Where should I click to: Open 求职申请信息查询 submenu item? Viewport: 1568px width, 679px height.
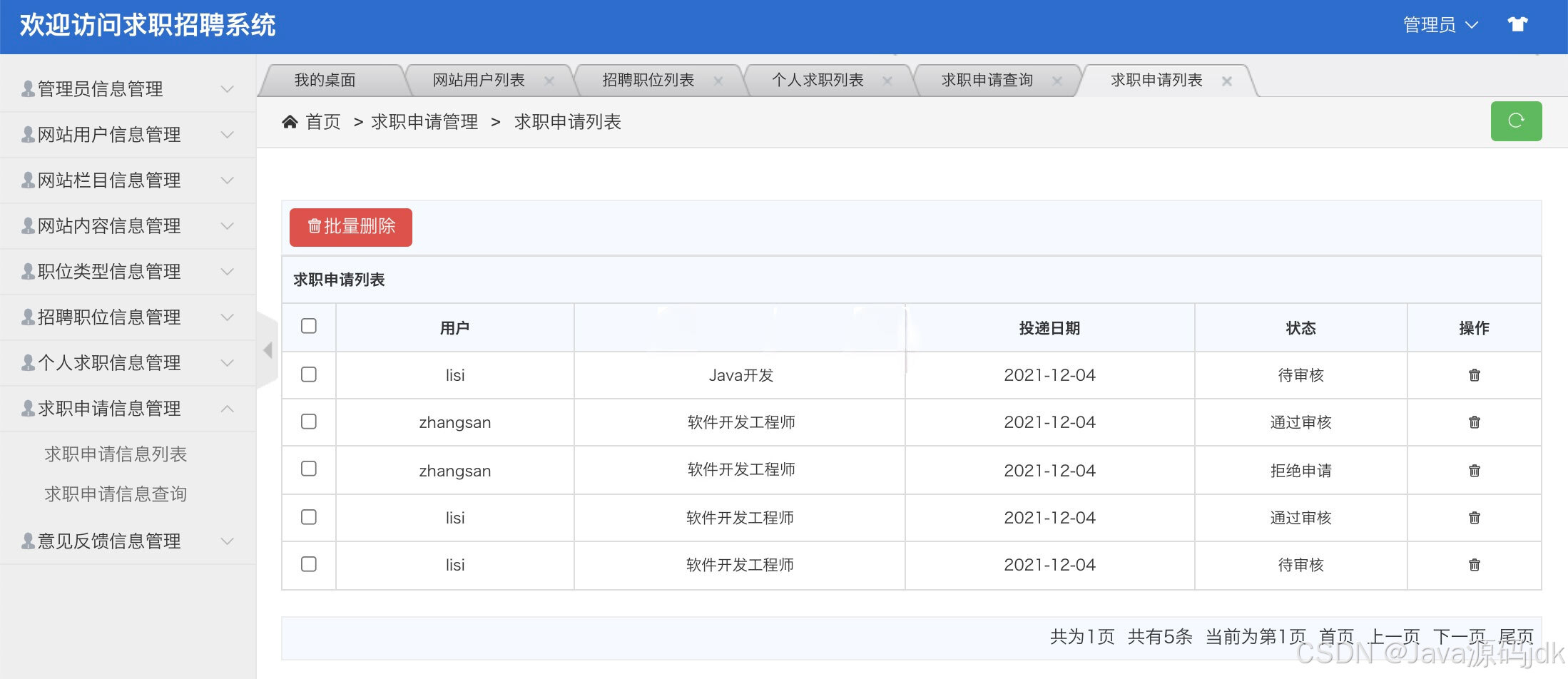point(116,494)
